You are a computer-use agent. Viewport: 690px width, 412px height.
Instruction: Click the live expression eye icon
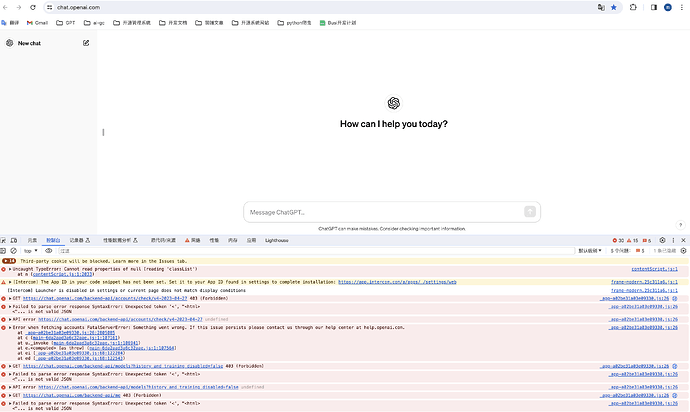point(48,251)
